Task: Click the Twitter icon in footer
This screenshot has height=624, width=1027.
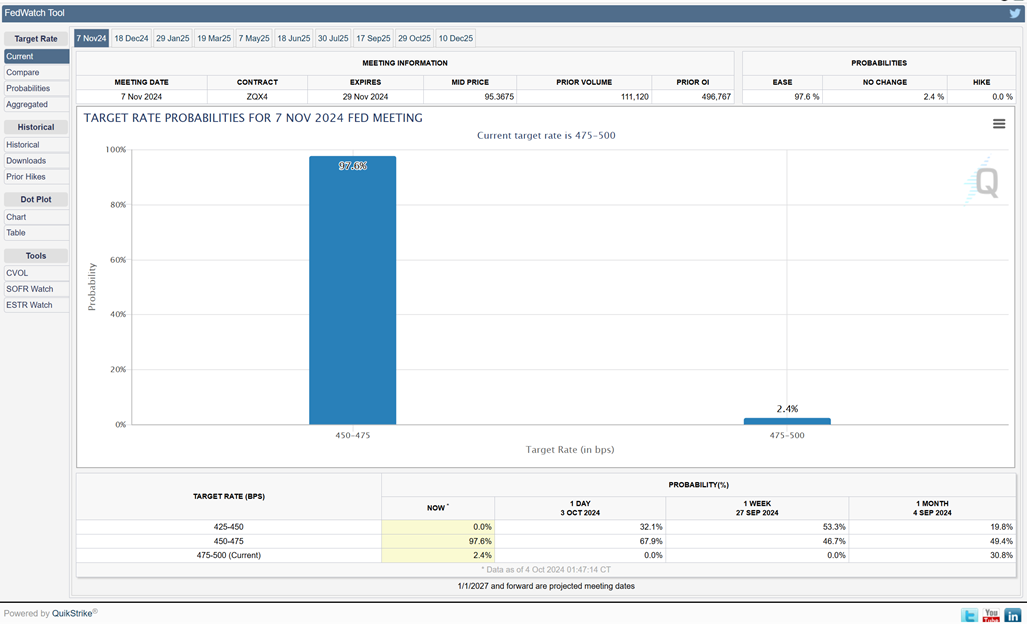Action: [969, 615]
